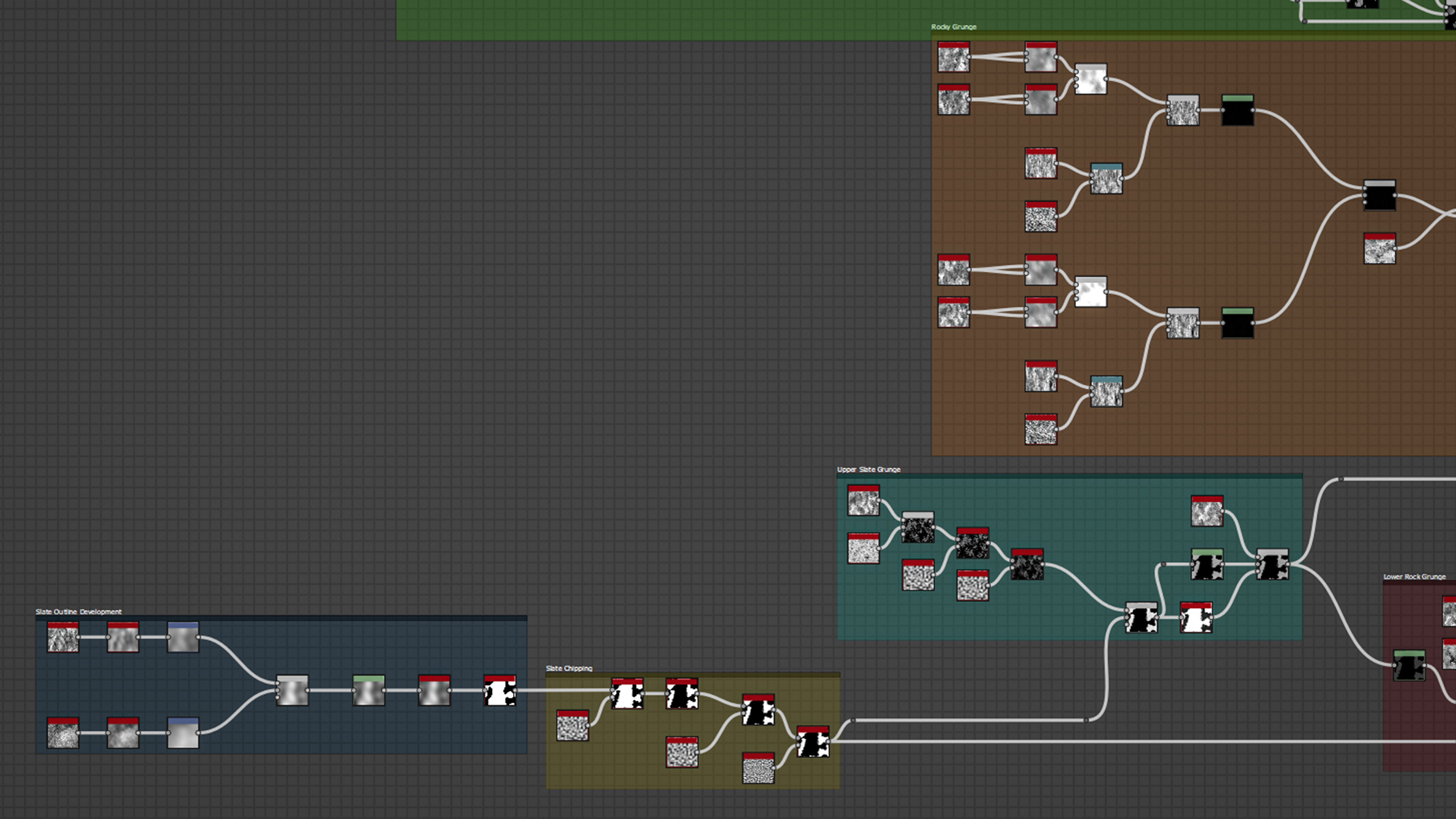Select top-left noise node in Slate Outline Development
This screenshot has width=1456, height=819.
point(63,637)
